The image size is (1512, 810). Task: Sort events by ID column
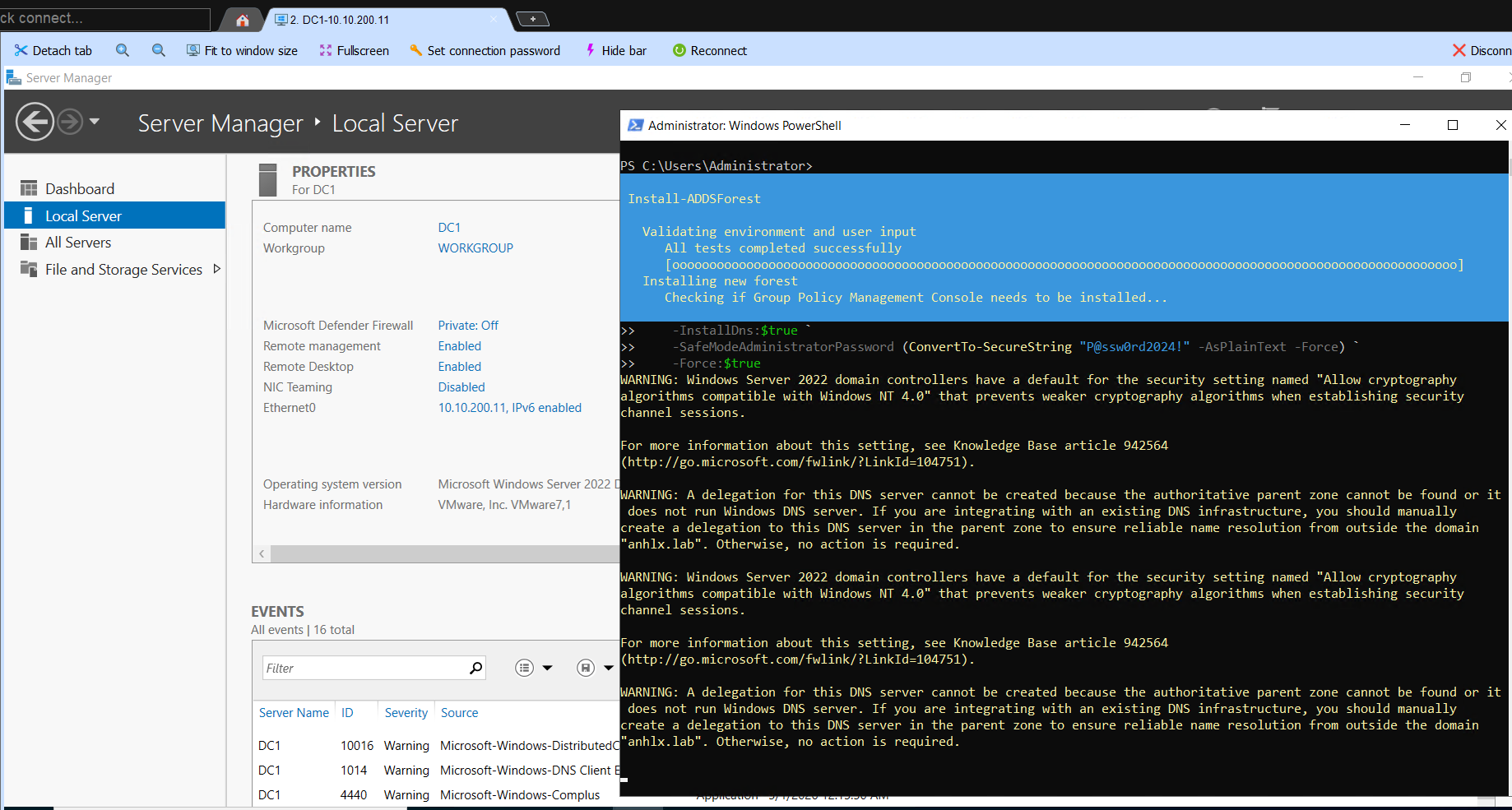(347, 713)
